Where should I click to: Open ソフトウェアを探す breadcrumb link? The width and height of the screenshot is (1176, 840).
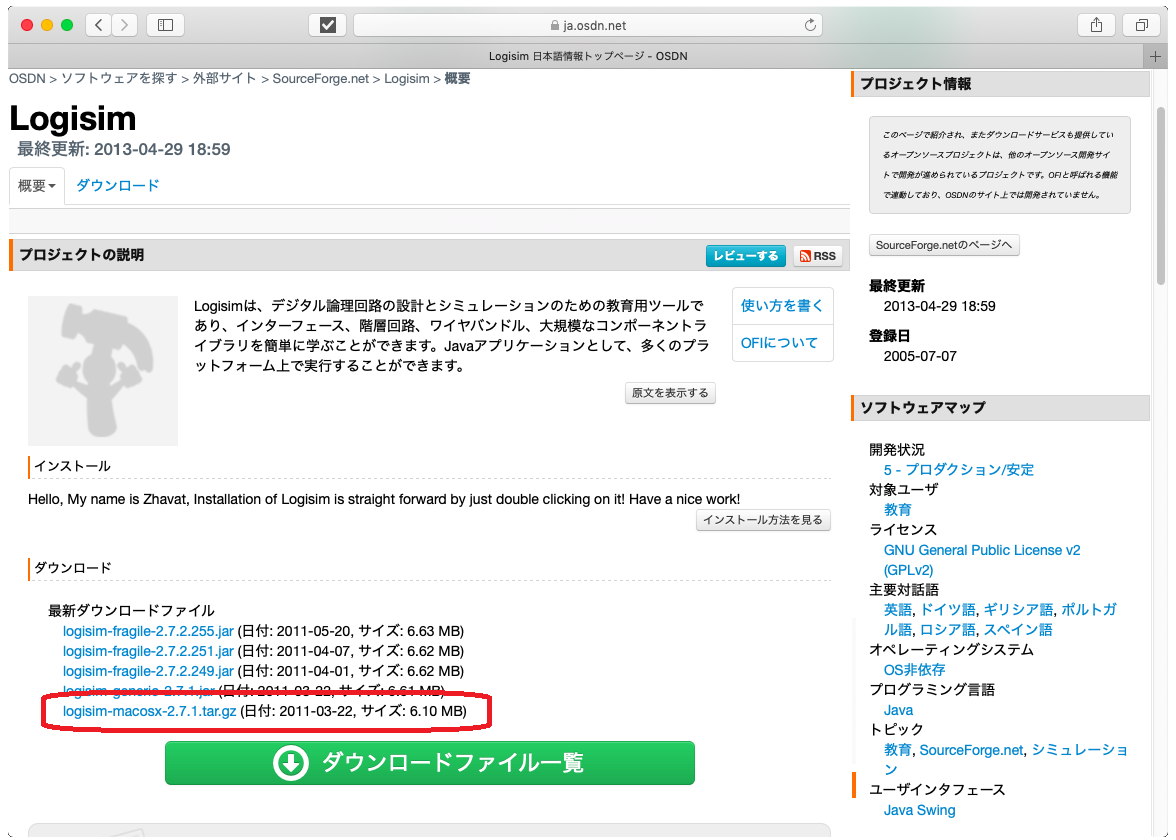[118, 79]
